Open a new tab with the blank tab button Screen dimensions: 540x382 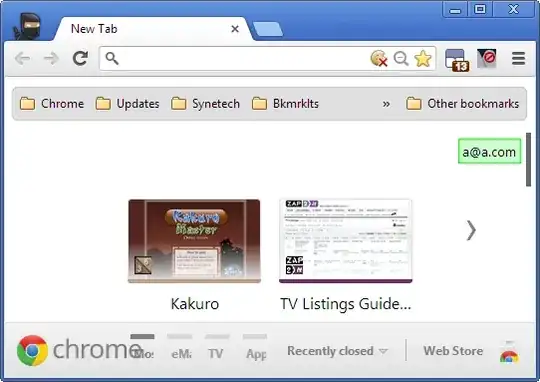click(x=268, y=29)
